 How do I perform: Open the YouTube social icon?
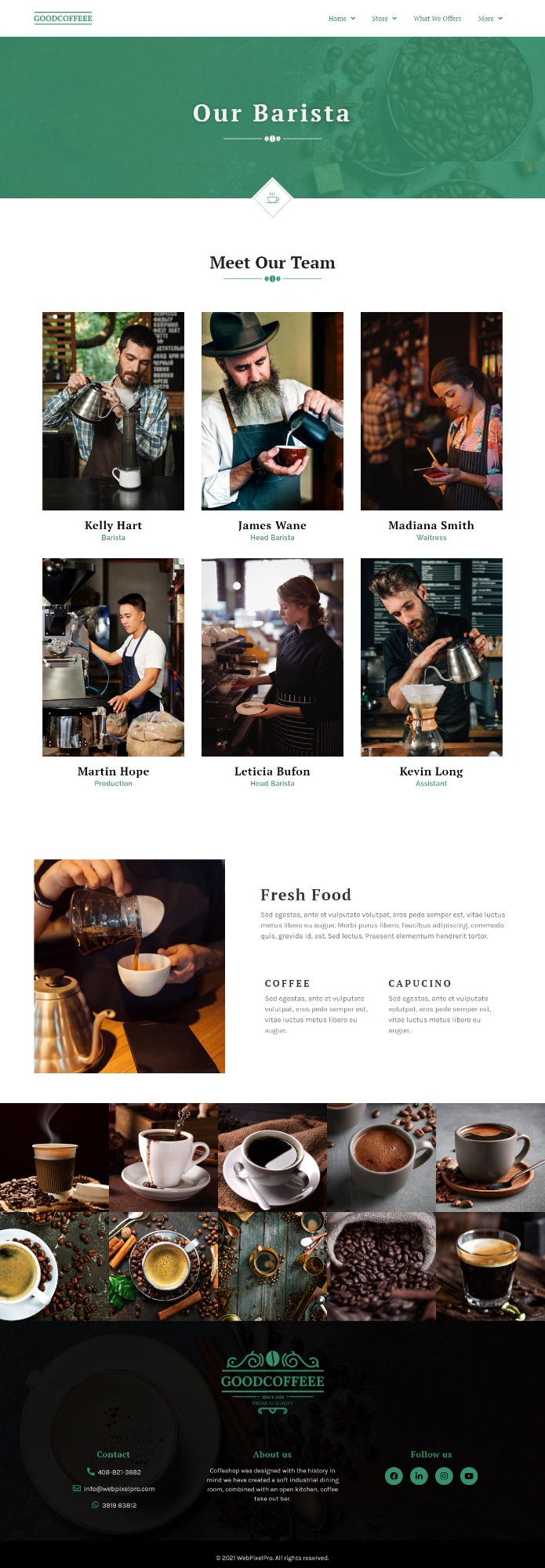click(469, 1475)
